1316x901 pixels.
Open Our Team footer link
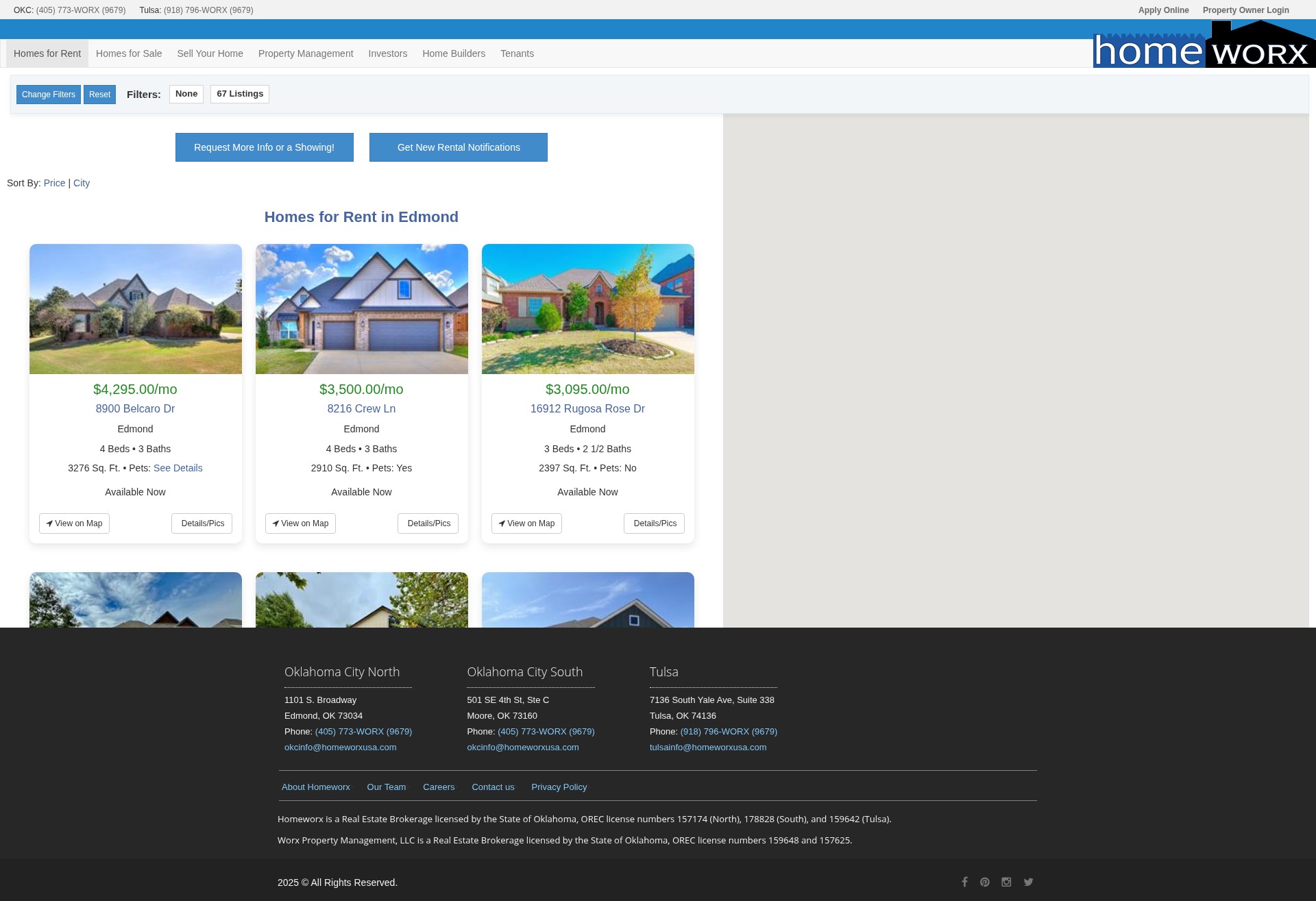pos(387,787)
